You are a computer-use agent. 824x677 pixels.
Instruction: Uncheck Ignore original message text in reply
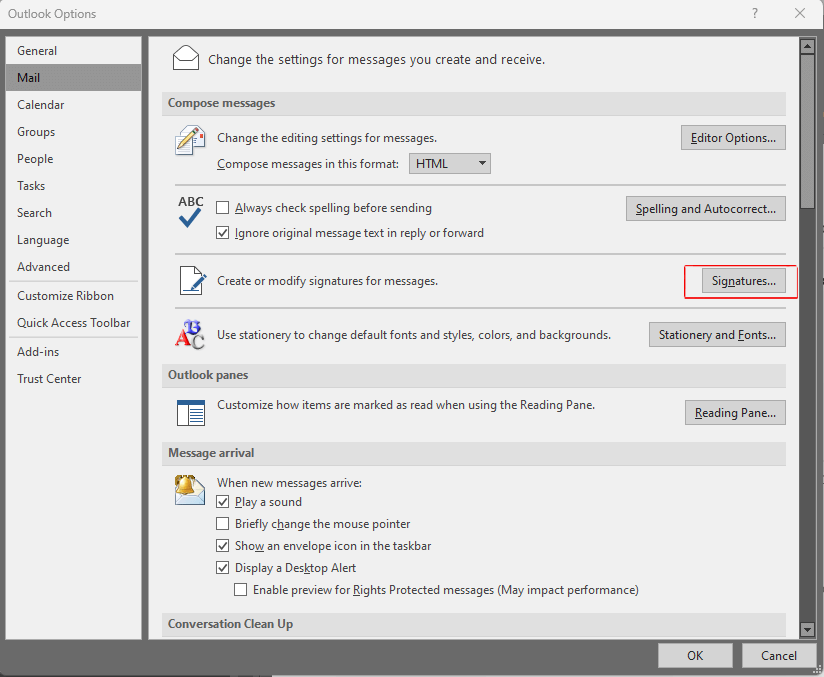222,233
